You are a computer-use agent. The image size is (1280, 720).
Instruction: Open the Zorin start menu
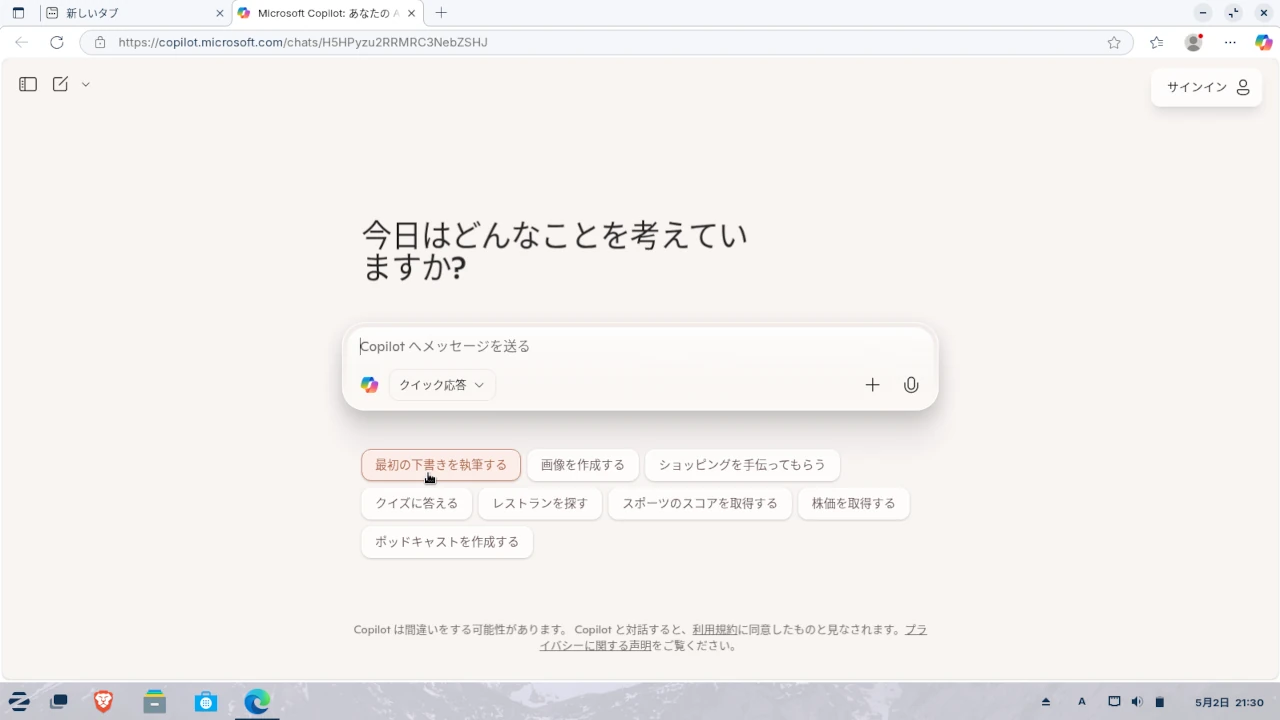[19, 702]
